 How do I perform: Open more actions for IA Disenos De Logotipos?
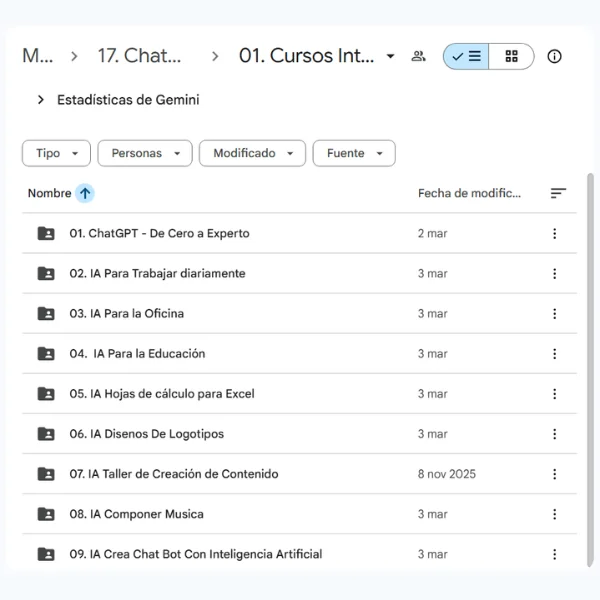555,434
